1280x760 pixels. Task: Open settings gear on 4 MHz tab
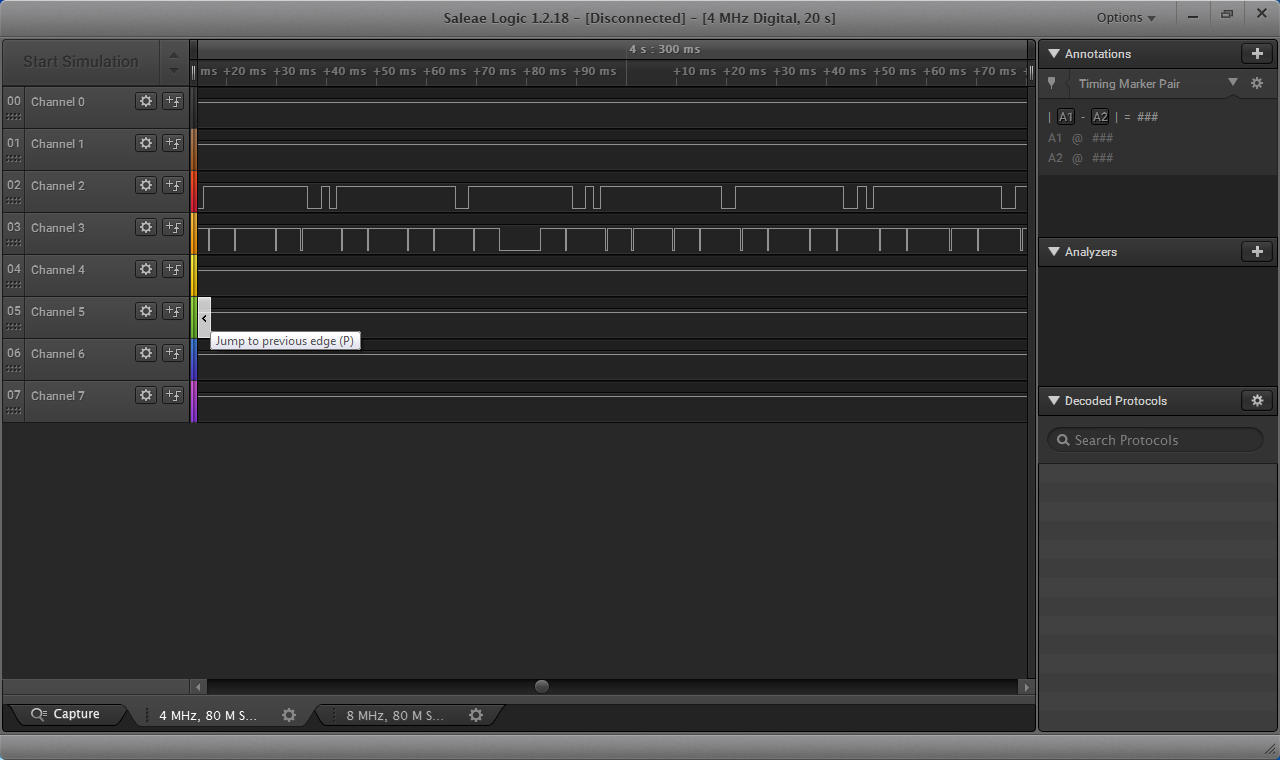tap(289, 715)
